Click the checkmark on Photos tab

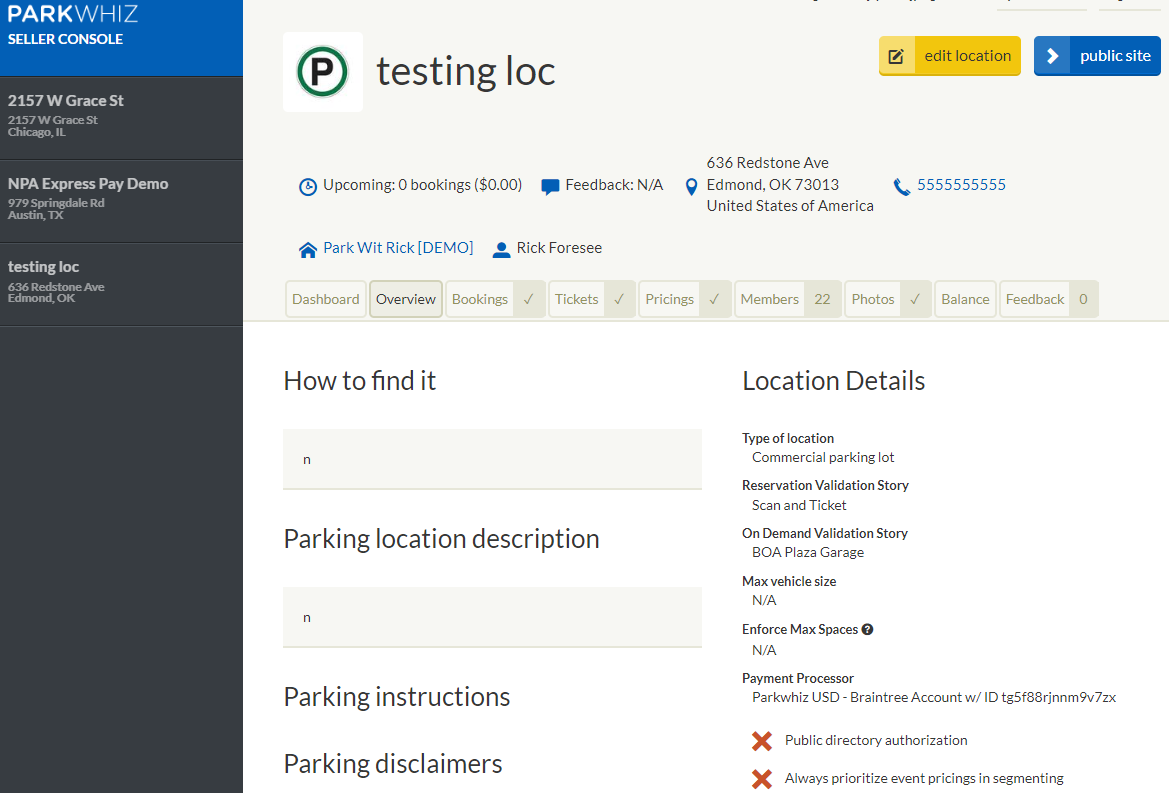(915, 299)
